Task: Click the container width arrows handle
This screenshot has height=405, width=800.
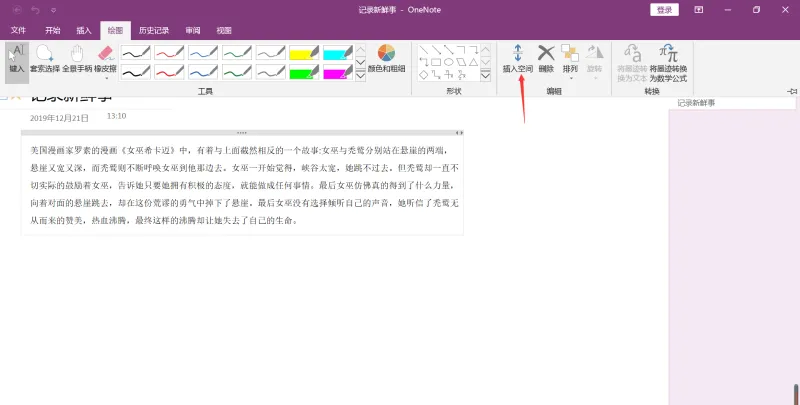Action: (x=459, y=133)
